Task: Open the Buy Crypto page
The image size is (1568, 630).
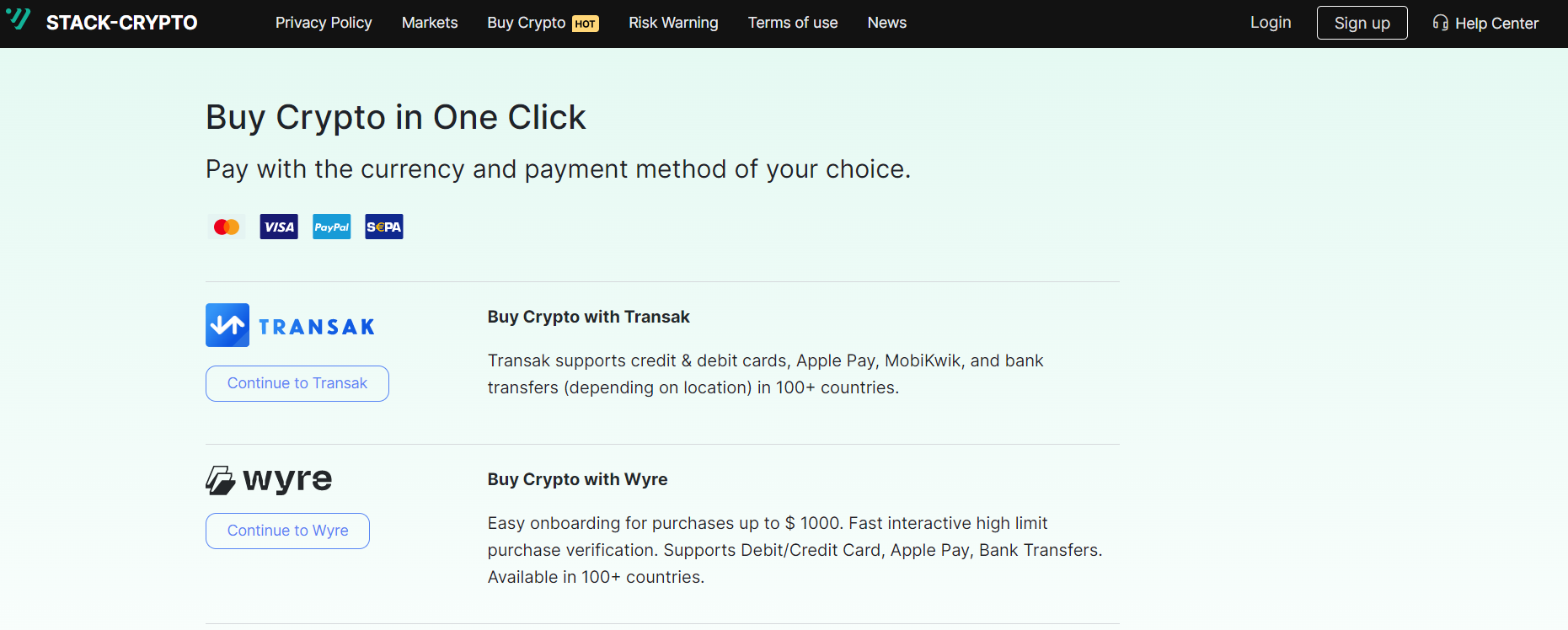Action: [525, 23]
